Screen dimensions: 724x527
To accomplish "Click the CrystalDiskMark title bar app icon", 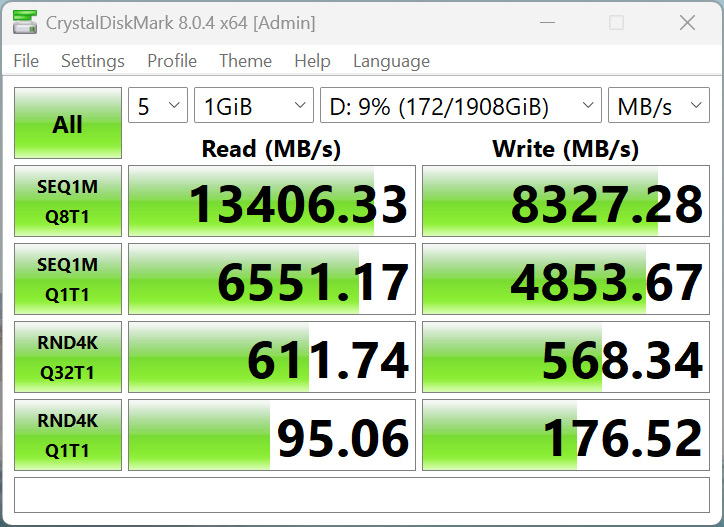I will [25, 22].
